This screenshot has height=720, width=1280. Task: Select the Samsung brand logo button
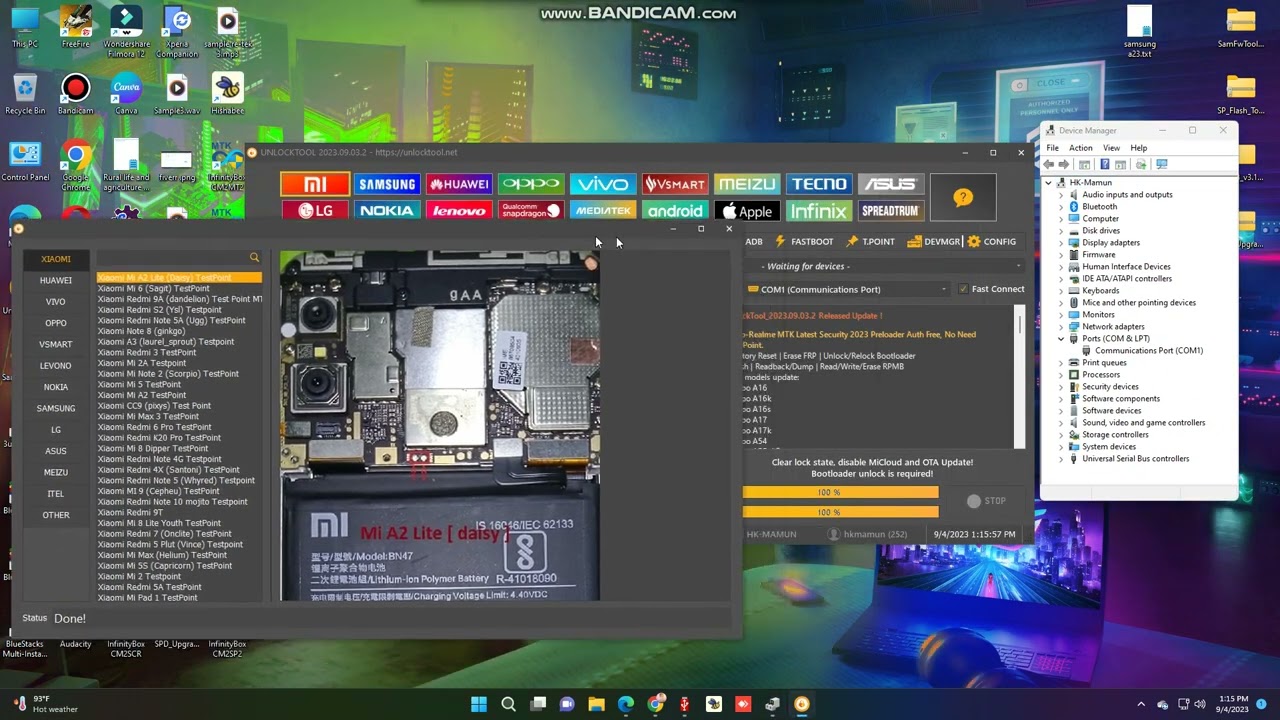(387, 184)
